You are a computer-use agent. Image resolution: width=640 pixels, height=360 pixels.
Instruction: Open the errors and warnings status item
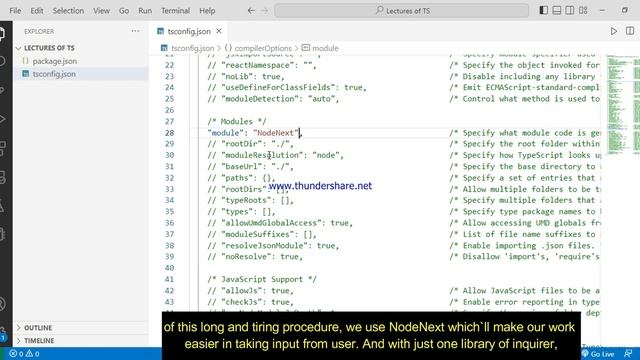[x=24, y=353]
